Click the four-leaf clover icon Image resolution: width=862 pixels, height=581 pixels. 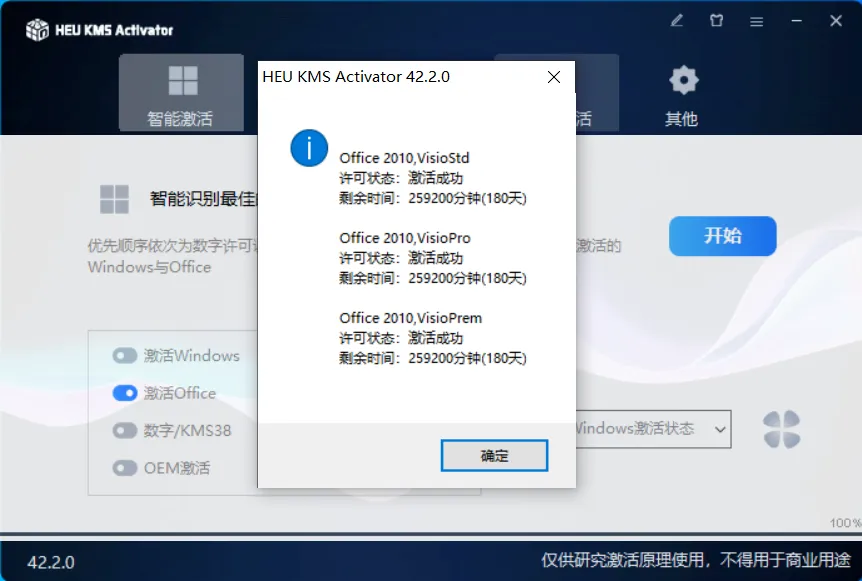[782, 429]
